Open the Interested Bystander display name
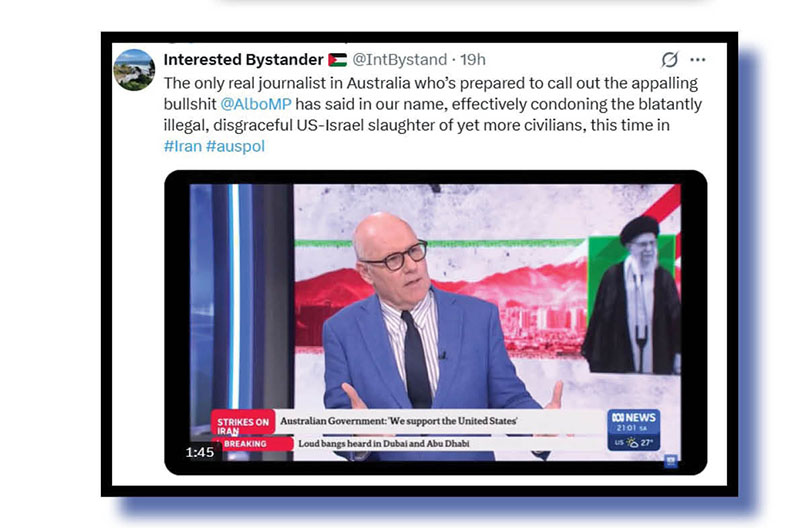 pyautogui.click(x=243, y=60)
